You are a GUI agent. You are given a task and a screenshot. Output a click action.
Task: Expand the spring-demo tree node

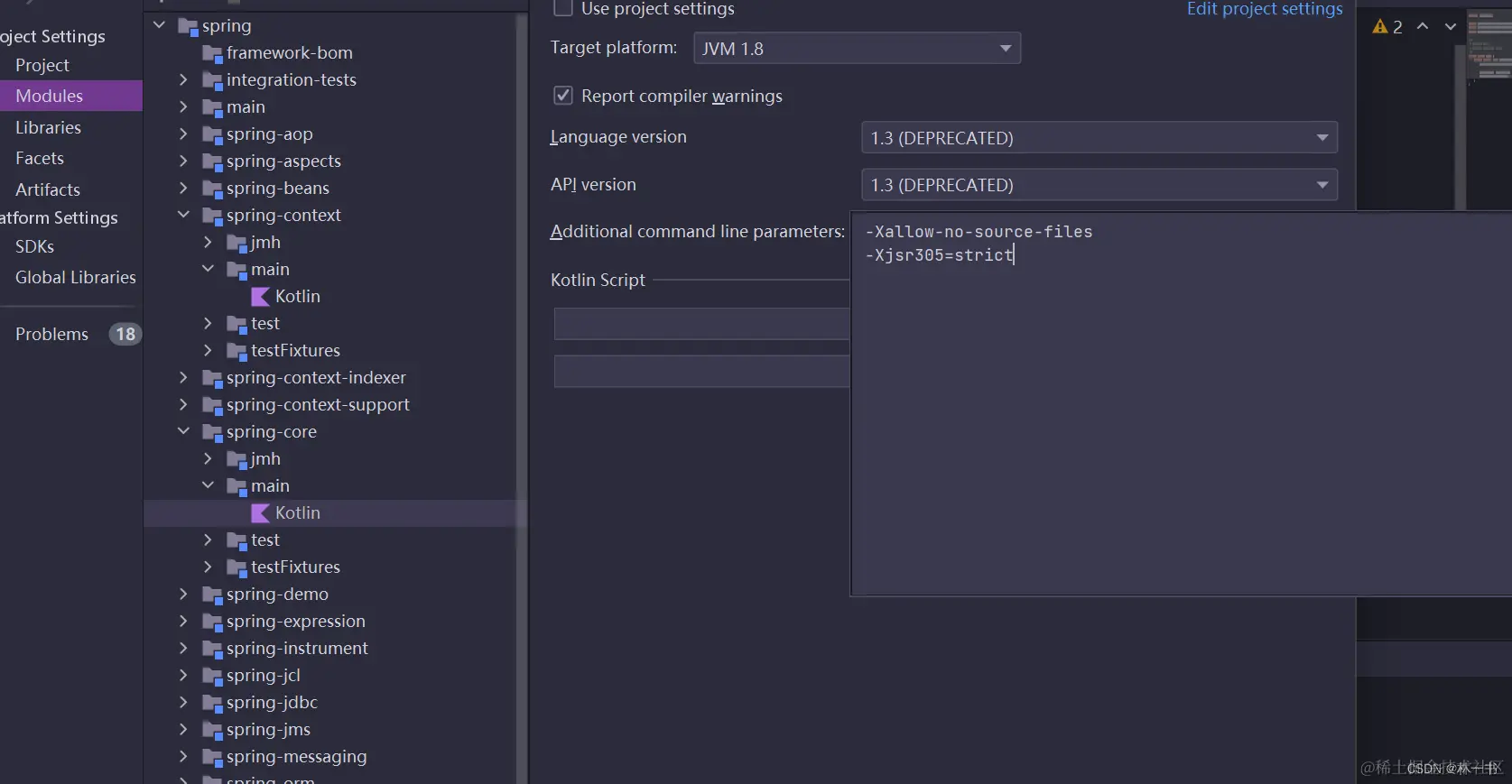click(183, 594)
